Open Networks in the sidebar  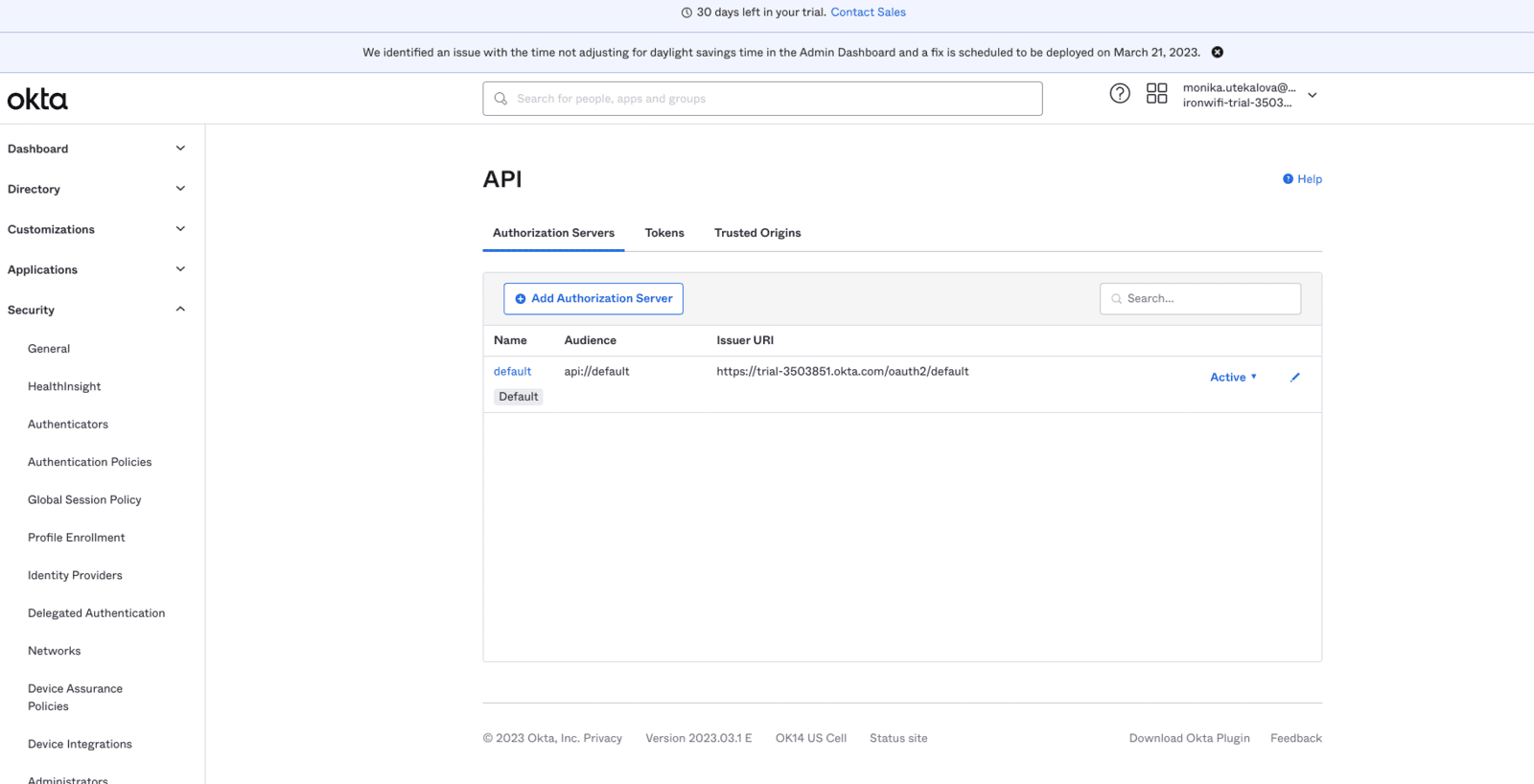(55, 651)
